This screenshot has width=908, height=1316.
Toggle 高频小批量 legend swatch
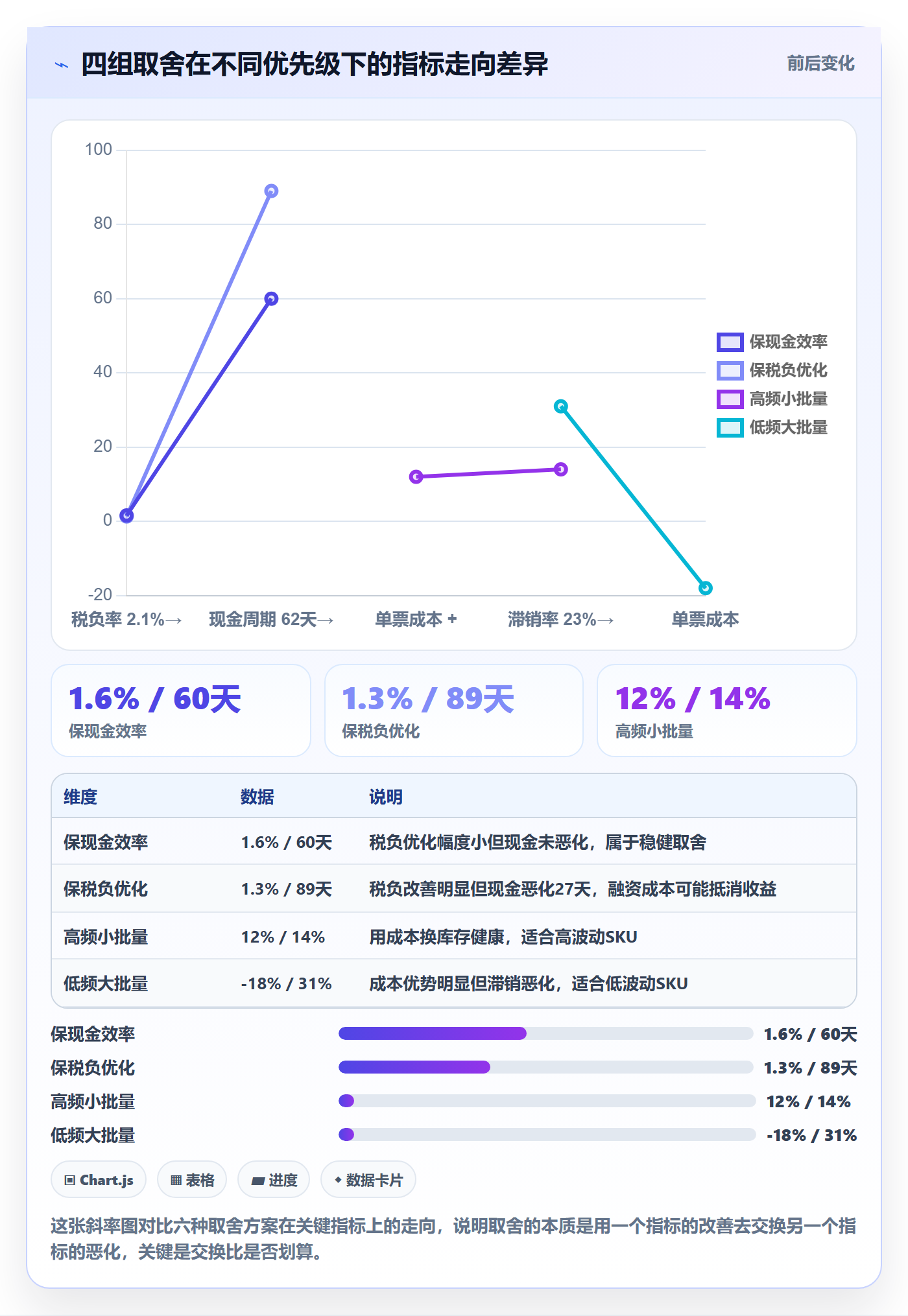click(730, 399)
